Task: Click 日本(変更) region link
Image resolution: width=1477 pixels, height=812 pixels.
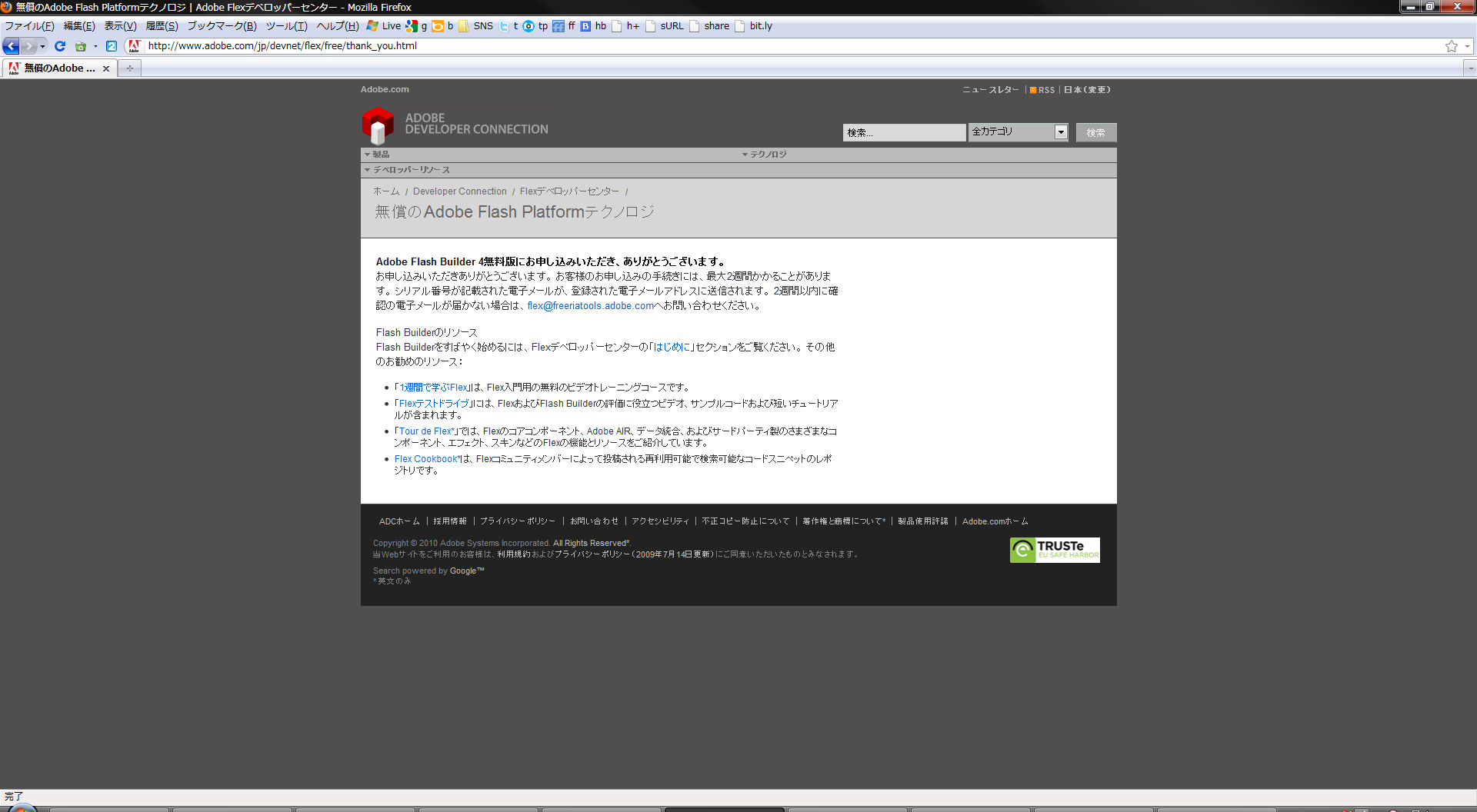Action: tap(1087, 90)
